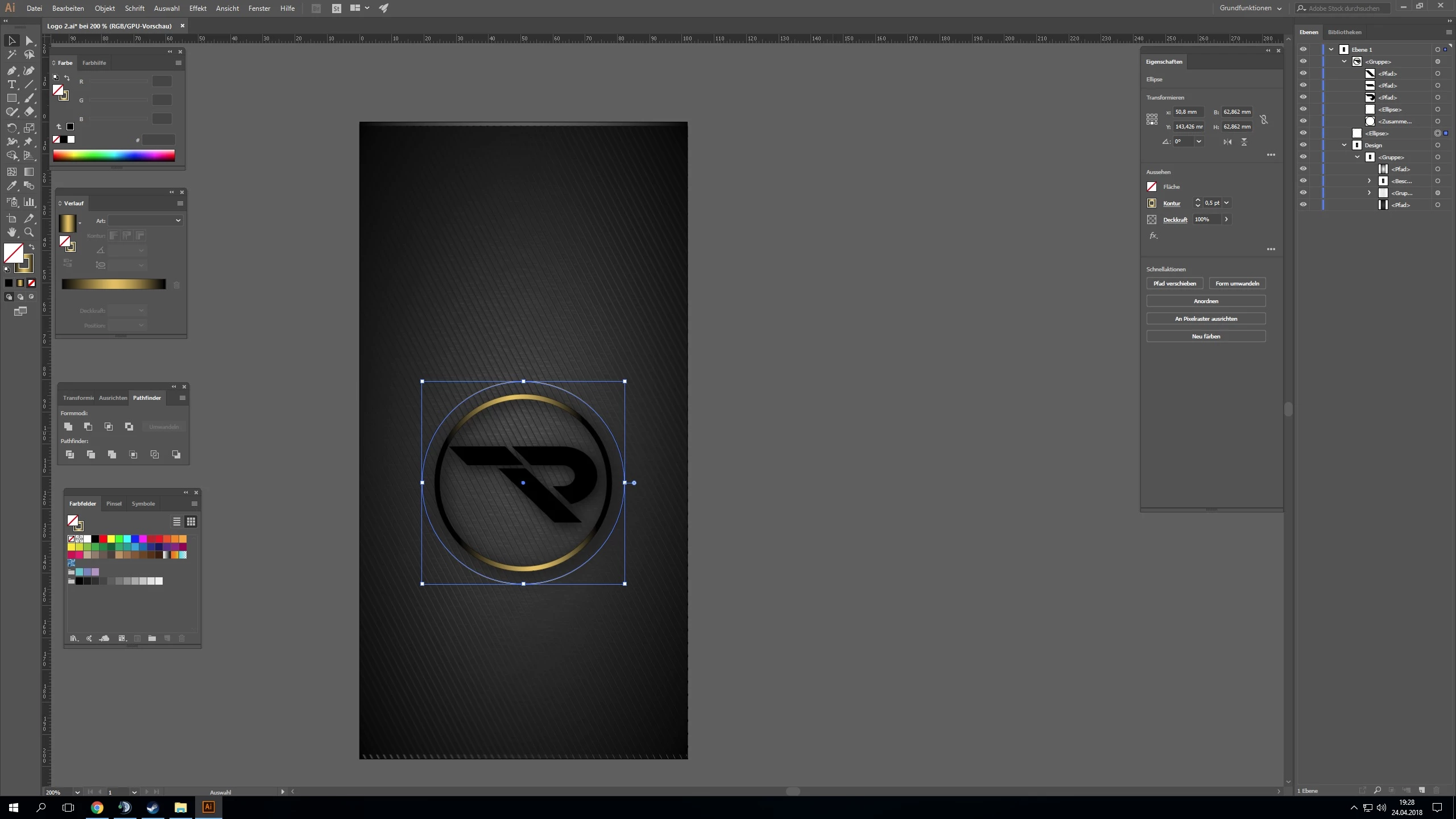Select the Direct Selection tool
Viewport: 1456px width, 819px height.
[29, 41]
